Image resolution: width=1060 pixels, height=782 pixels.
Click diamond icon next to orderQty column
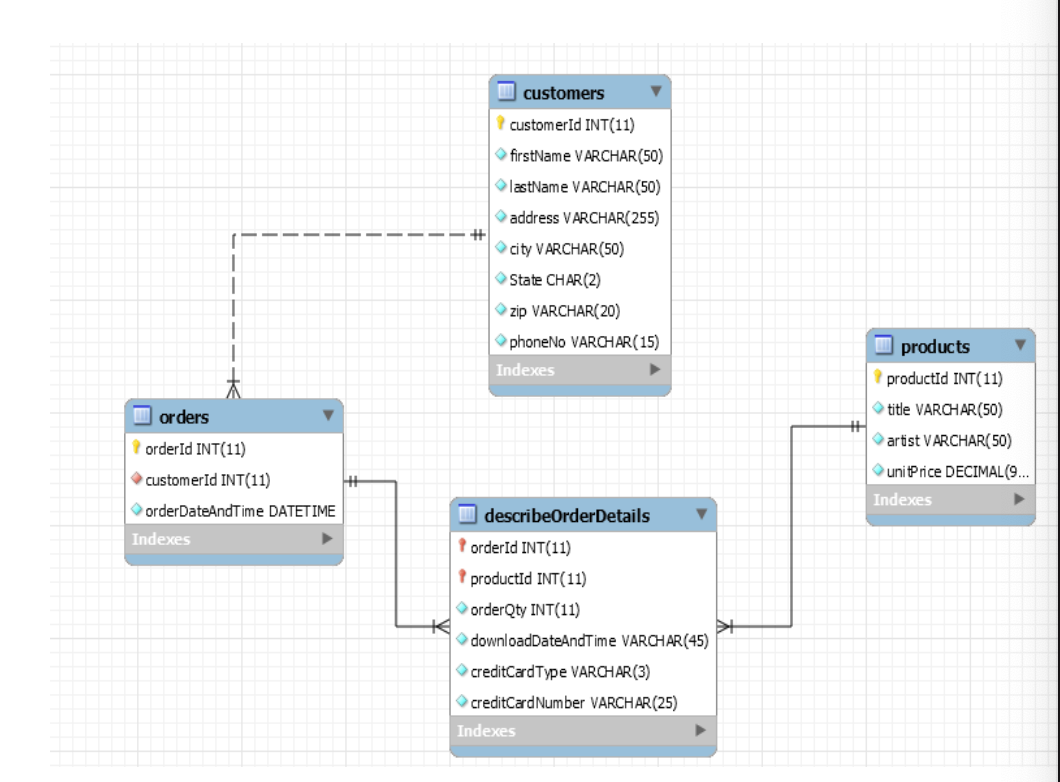[462, 608]
